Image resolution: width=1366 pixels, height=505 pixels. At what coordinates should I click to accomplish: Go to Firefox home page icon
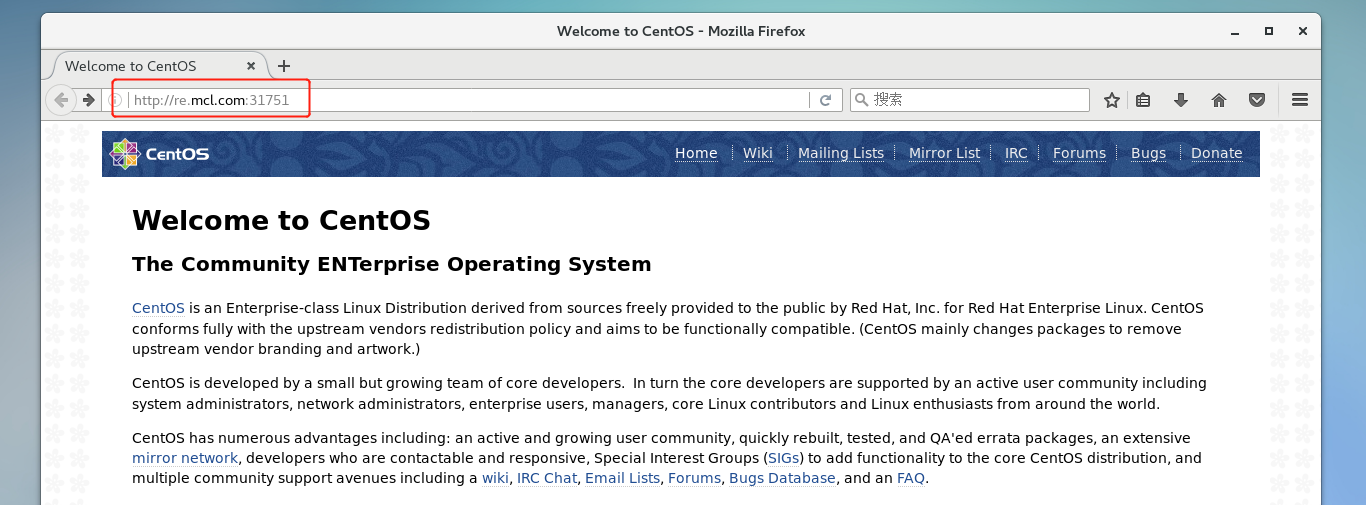[1218, 100]
